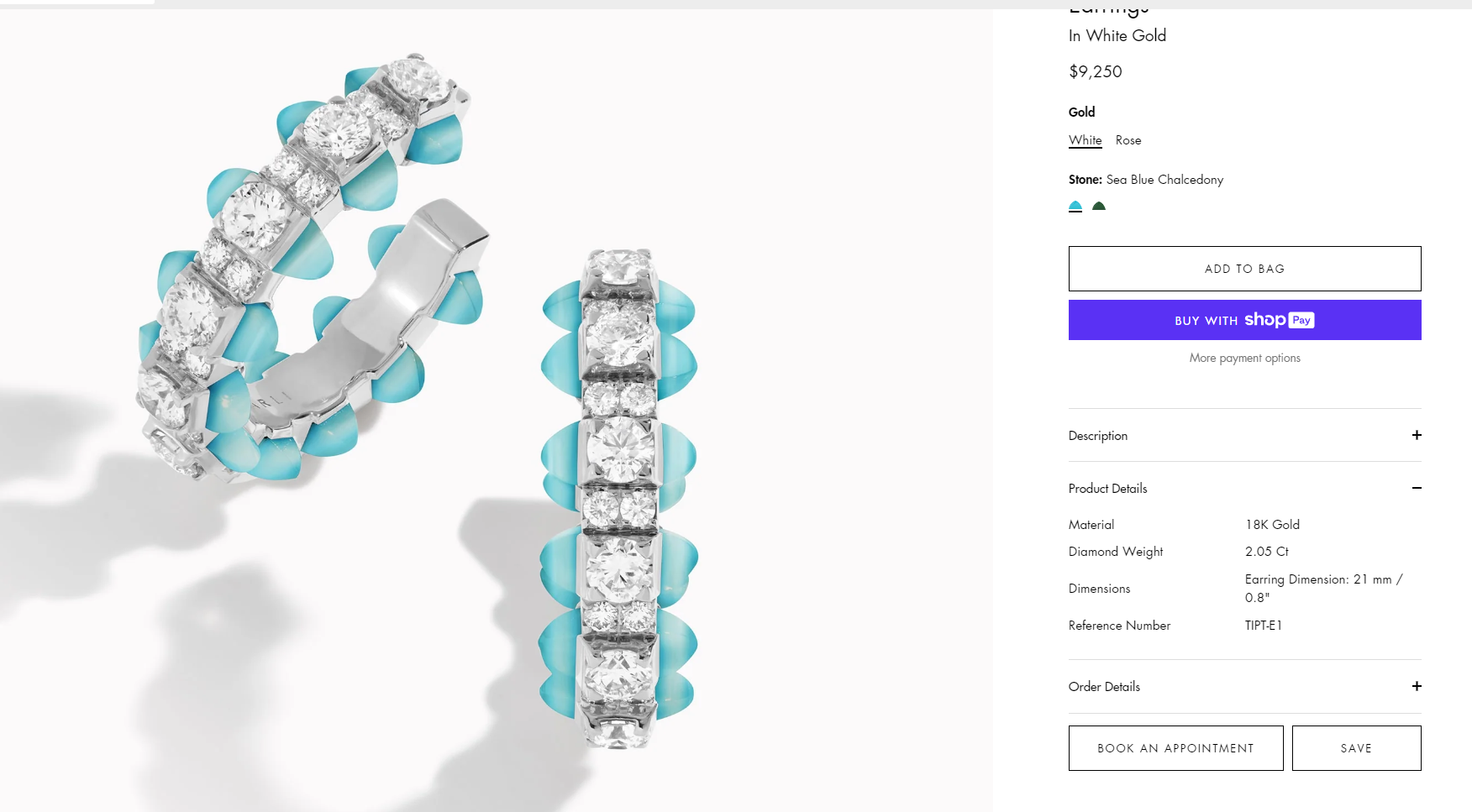Click the $9,250 price text

point(1096,71)
